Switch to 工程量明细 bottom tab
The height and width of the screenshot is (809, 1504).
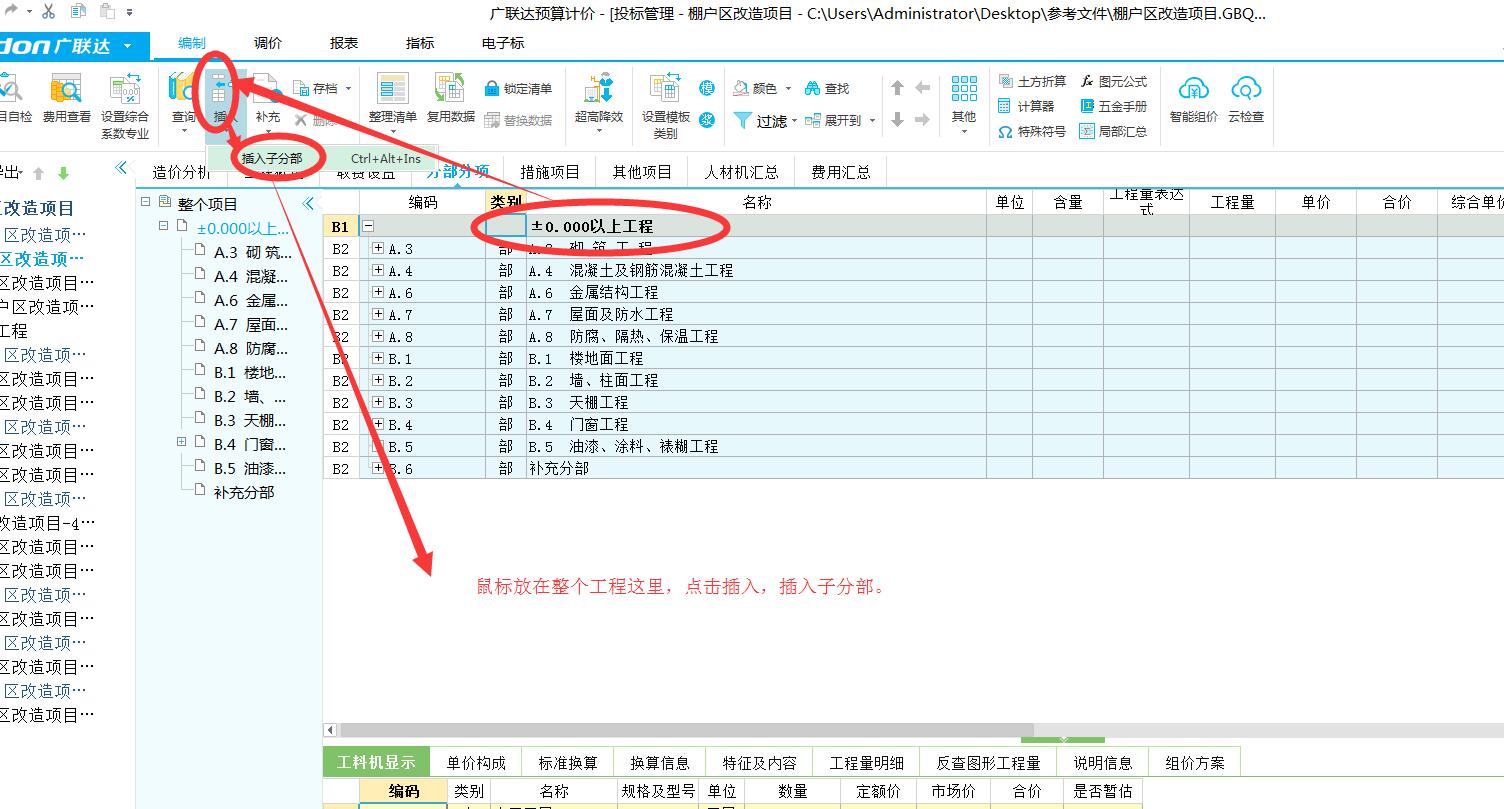(x=866, y=762)
